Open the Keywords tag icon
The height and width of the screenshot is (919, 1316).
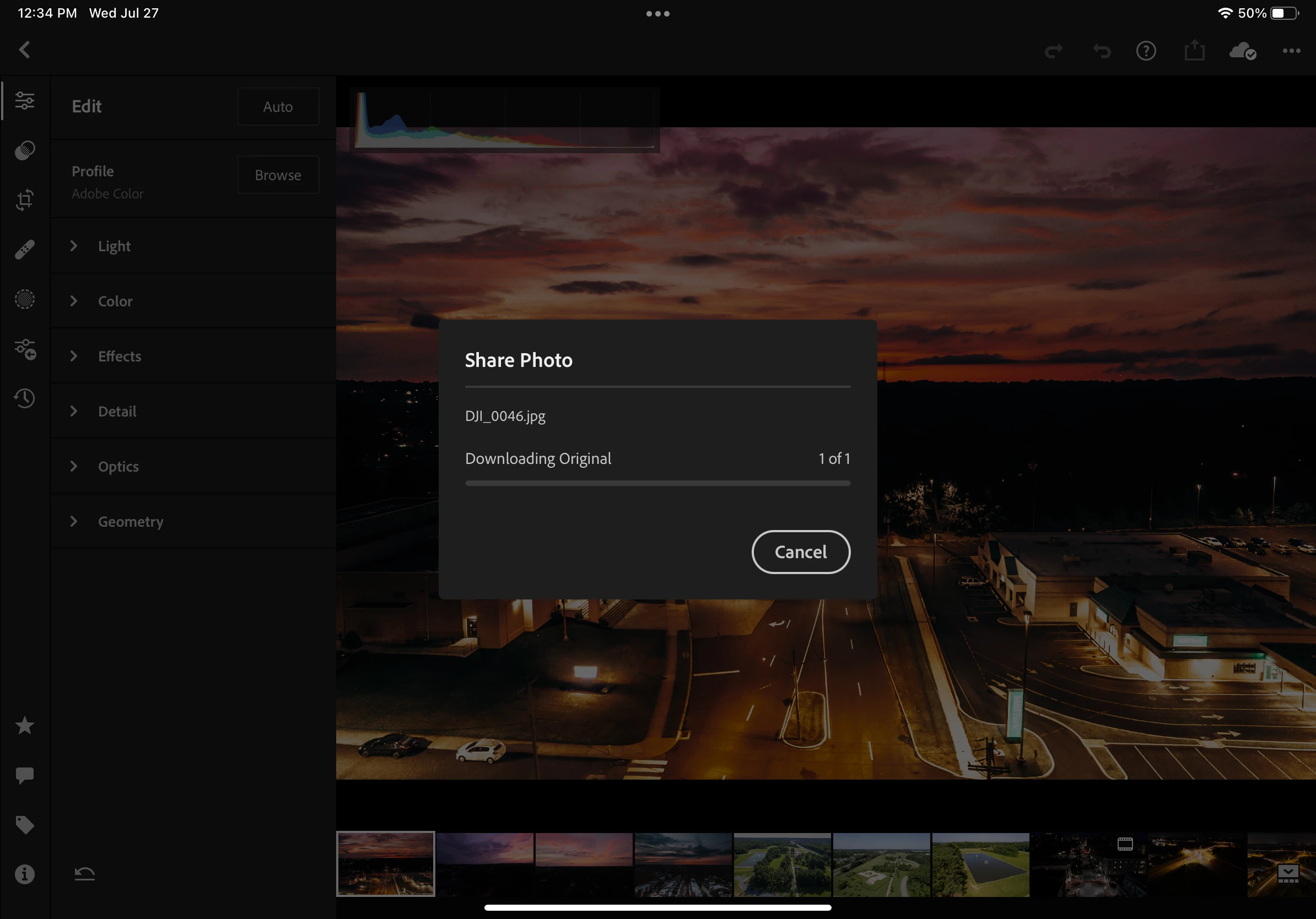[x=25, y=825]
